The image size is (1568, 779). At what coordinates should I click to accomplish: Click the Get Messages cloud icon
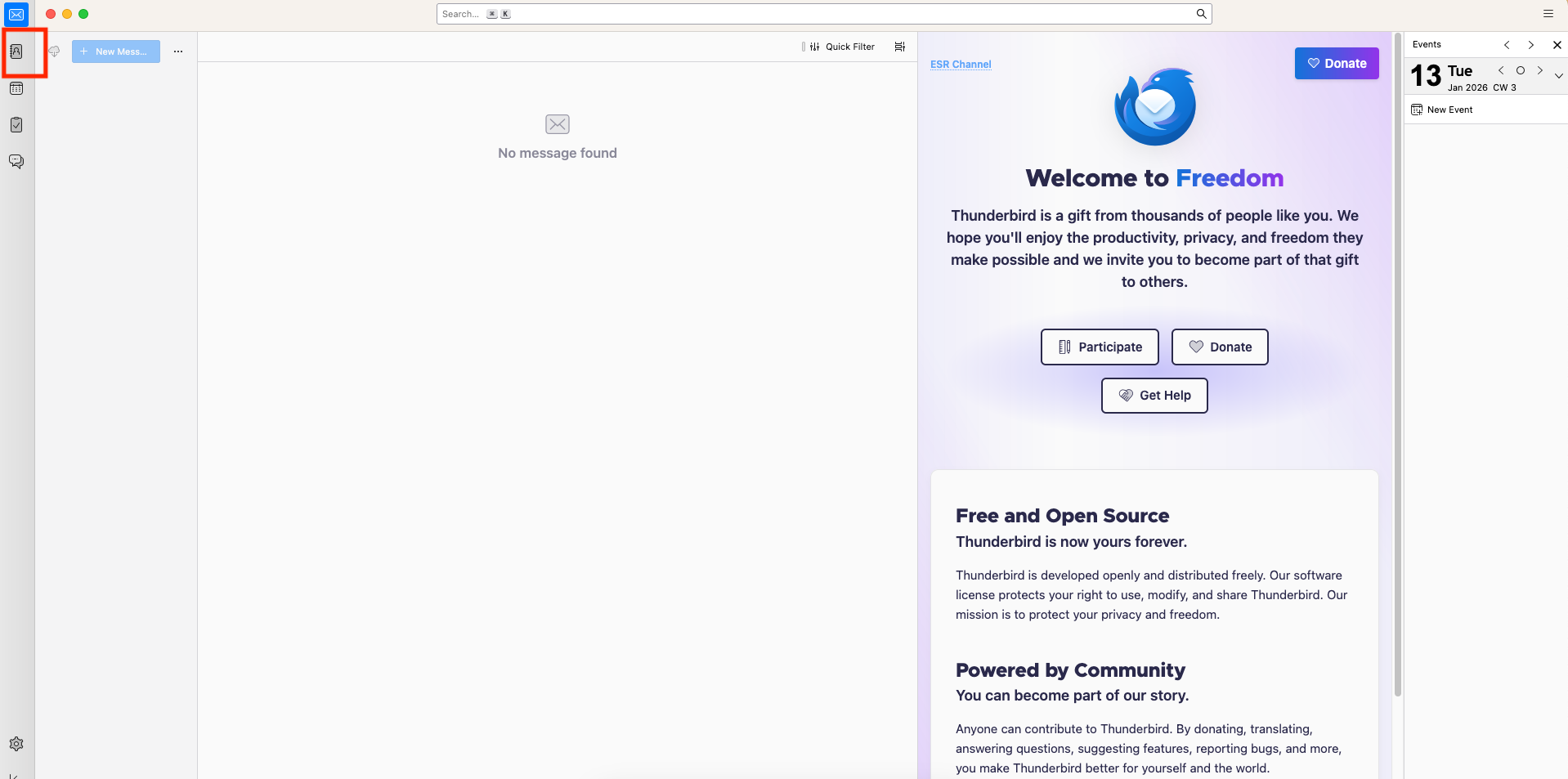click(54, 51)
